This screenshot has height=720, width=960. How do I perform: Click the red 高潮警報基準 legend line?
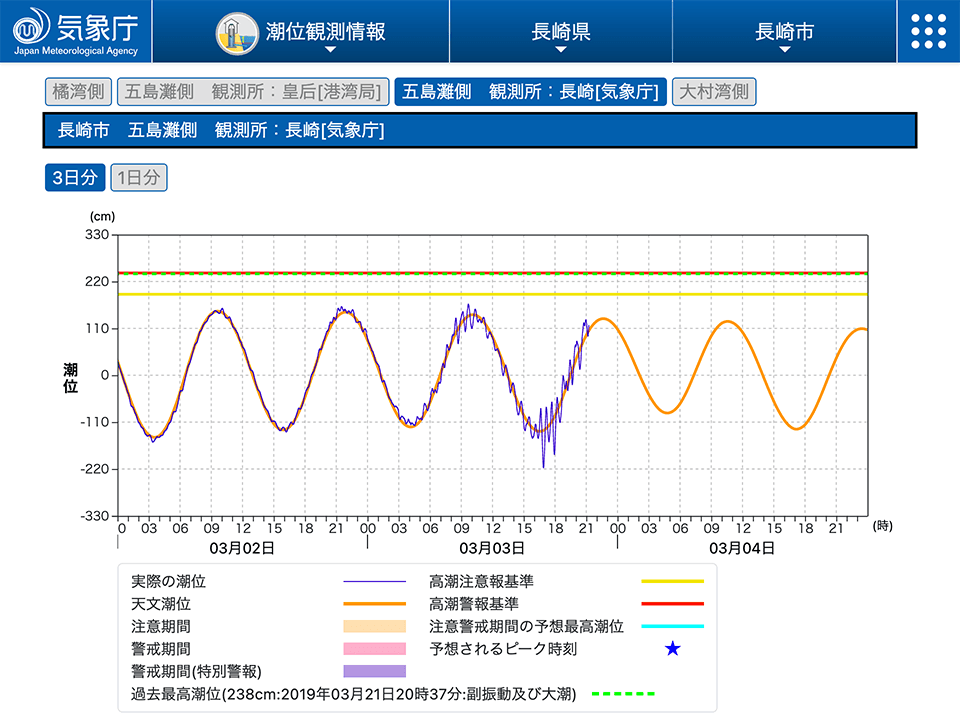(672, 604)
